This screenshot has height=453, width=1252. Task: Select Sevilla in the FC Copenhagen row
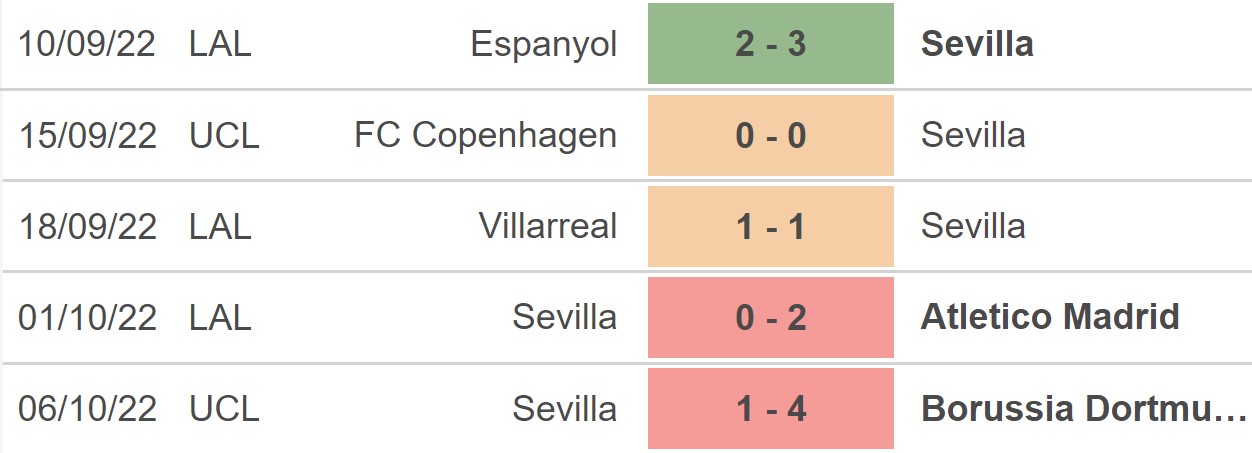tap(973, 135)
